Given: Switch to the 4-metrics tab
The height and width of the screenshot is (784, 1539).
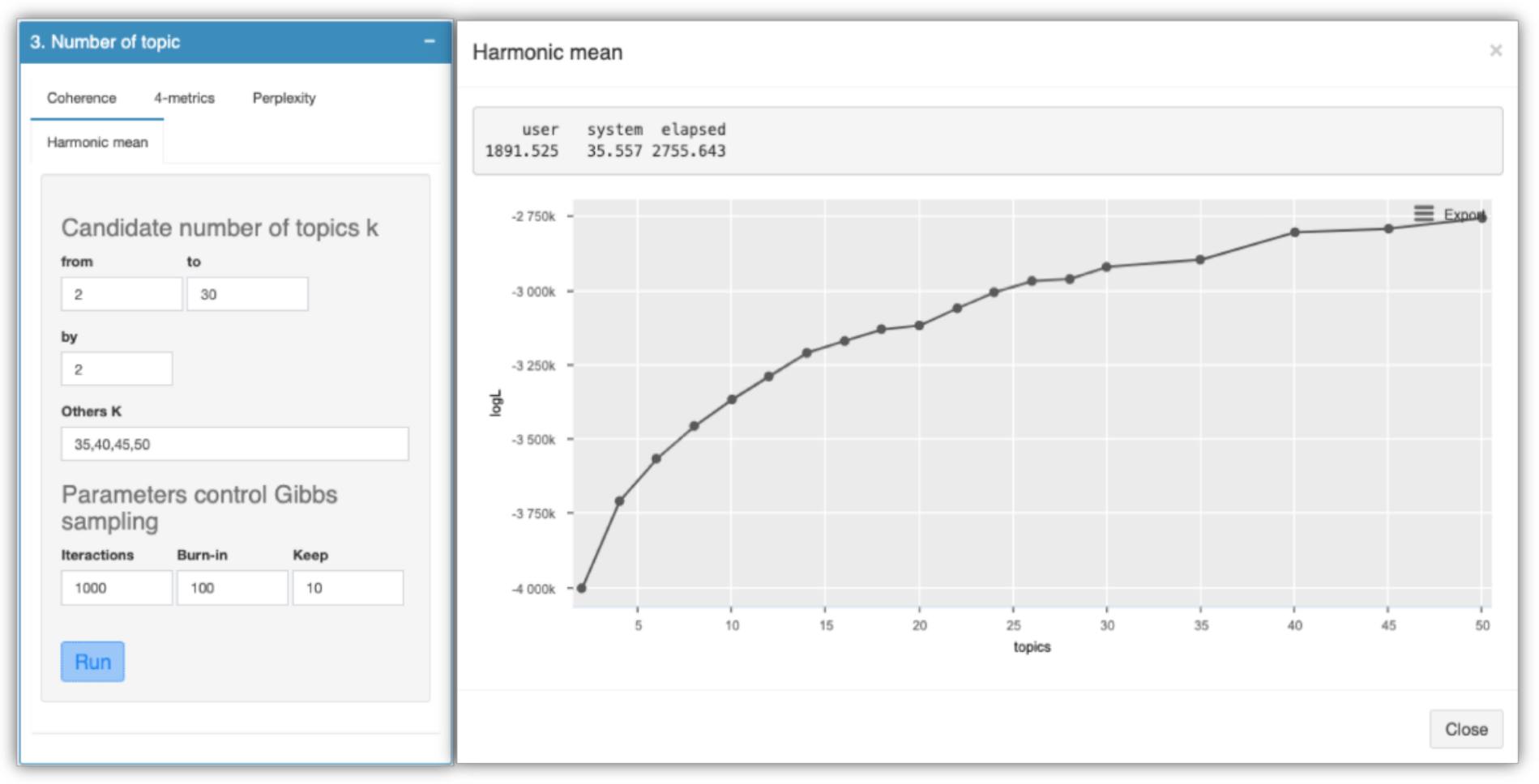Looking at the screenshot, I should (184, 98).
